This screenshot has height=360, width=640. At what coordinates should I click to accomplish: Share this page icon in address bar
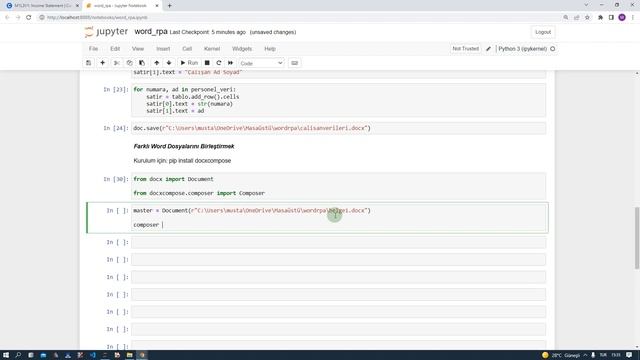[576, 18]
